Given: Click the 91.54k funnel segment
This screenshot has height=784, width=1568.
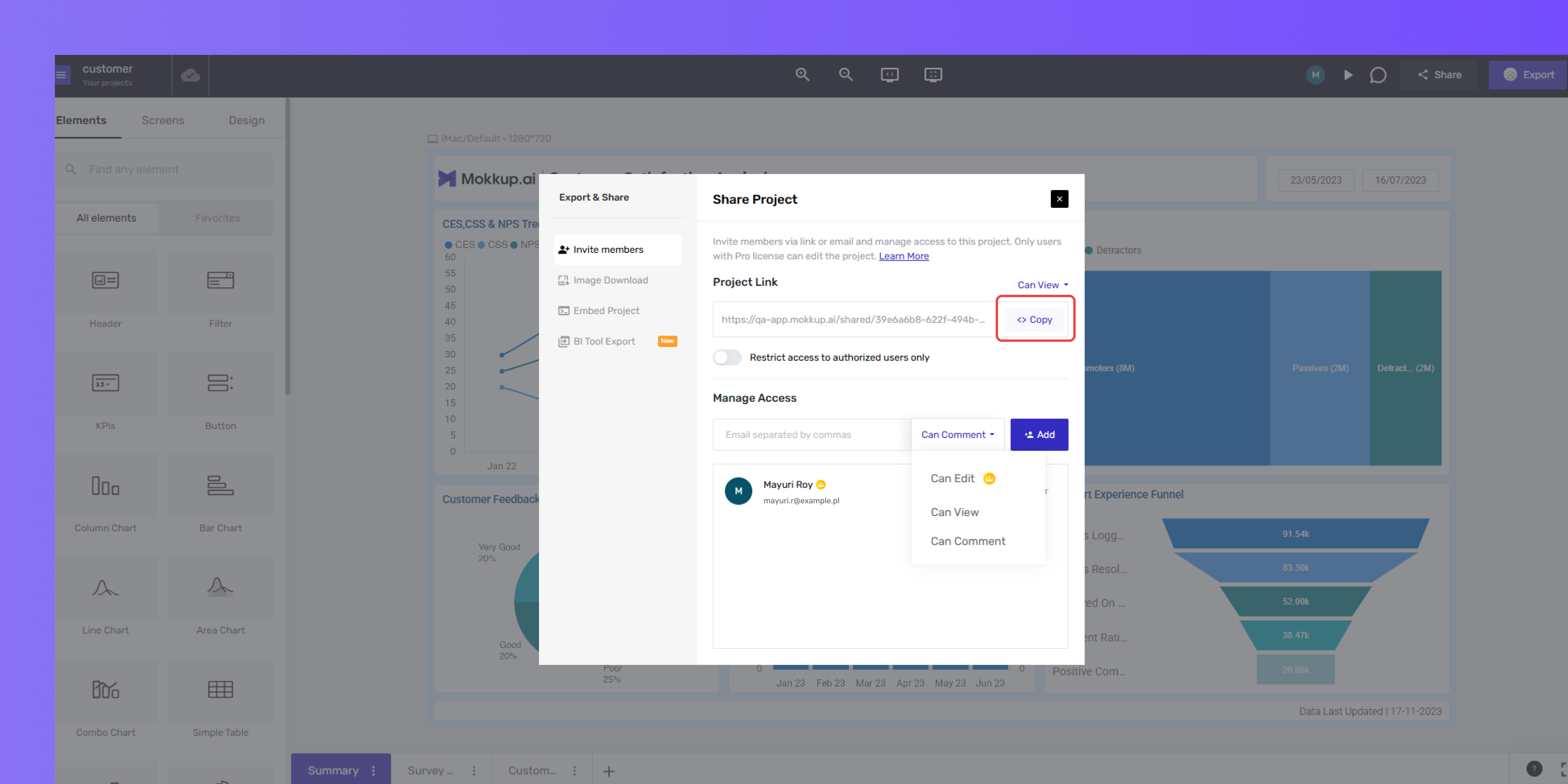Looking at the screenshot, I should pyautogui.click(x=1295, y=534).
